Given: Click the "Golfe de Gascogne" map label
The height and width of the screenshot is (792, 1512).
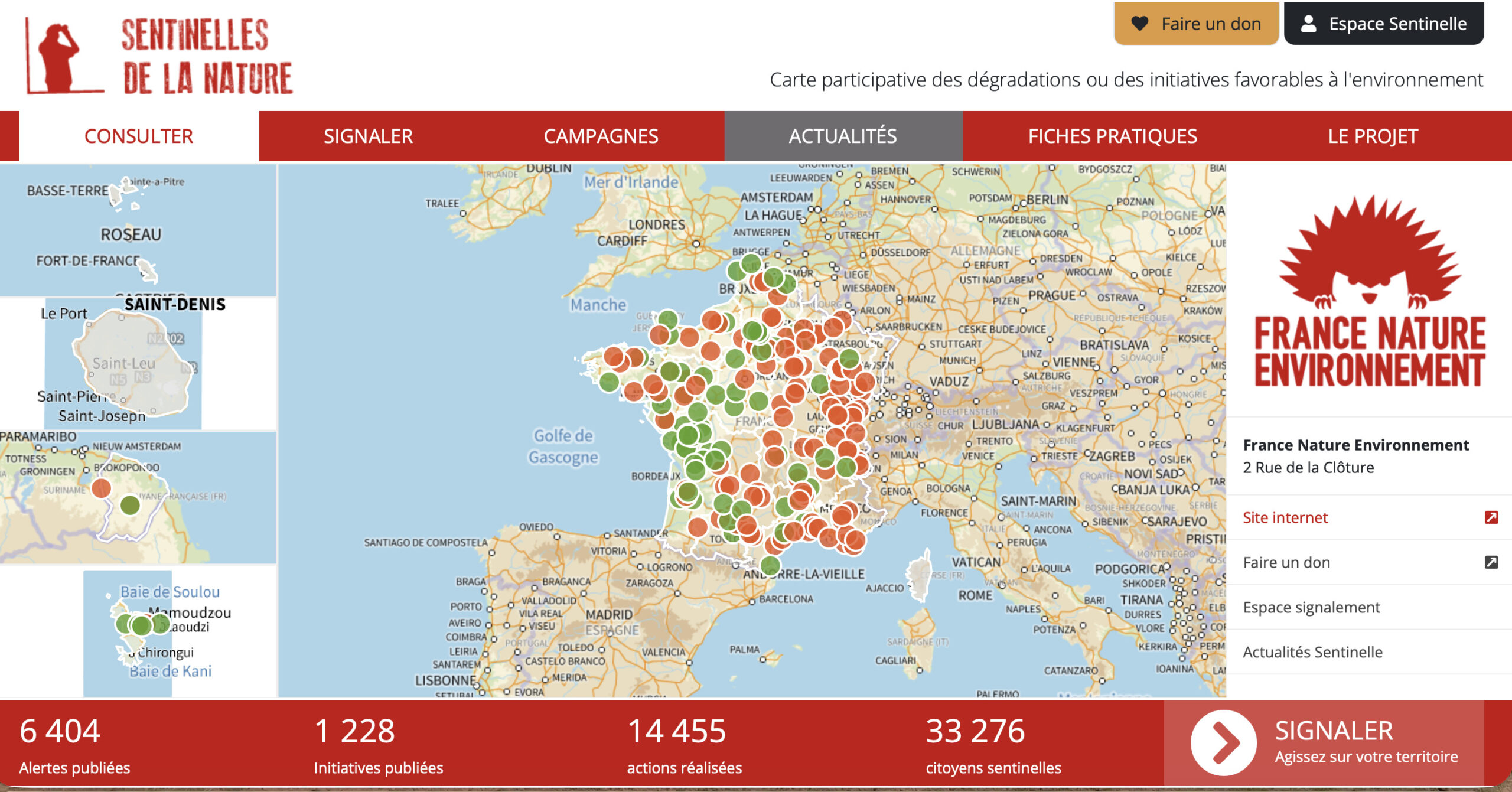Looking at the screenshot, I should pyautogui.click(x=563, y=446).
